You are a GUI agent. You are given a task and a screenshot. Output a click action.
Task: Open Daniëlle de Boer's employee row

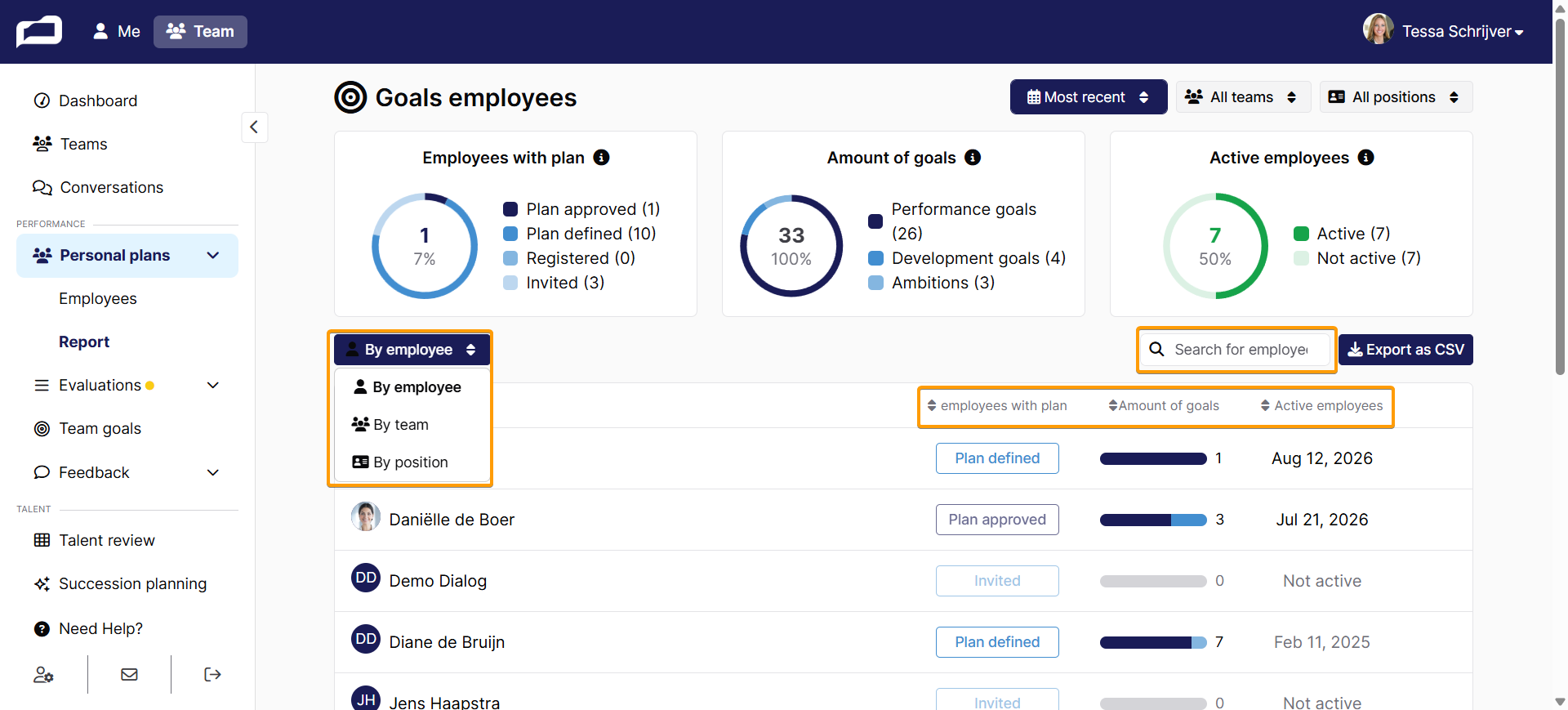pyautogui.click(x=903, y=520)
